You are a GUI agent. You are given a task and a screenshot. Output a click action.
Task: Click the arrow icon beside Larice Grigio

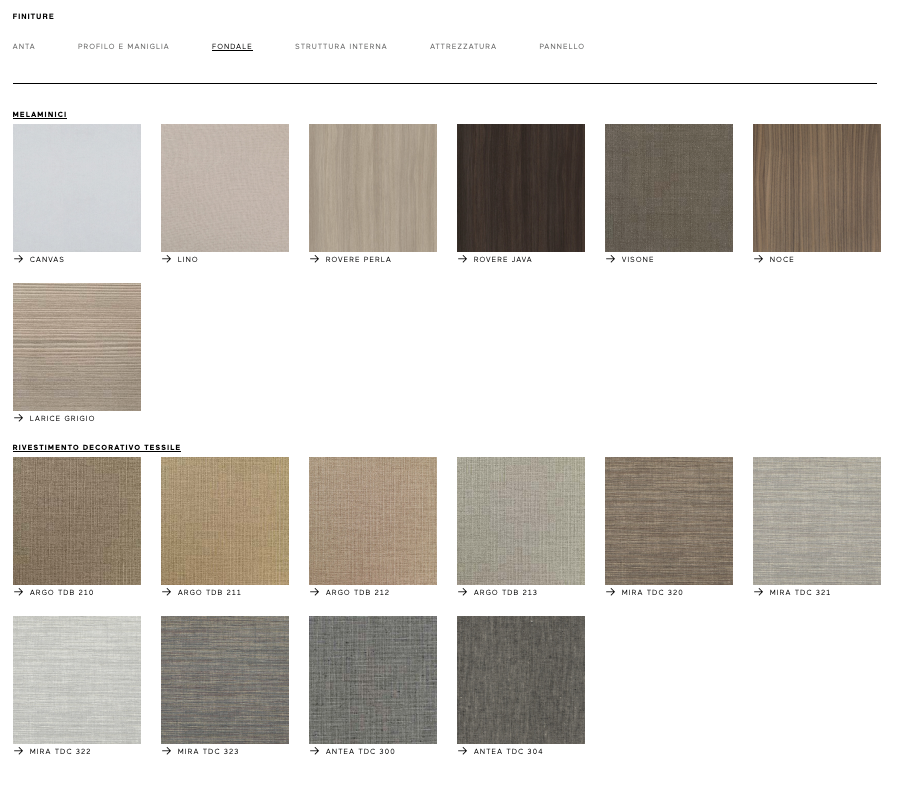click(x=18, y=418)
